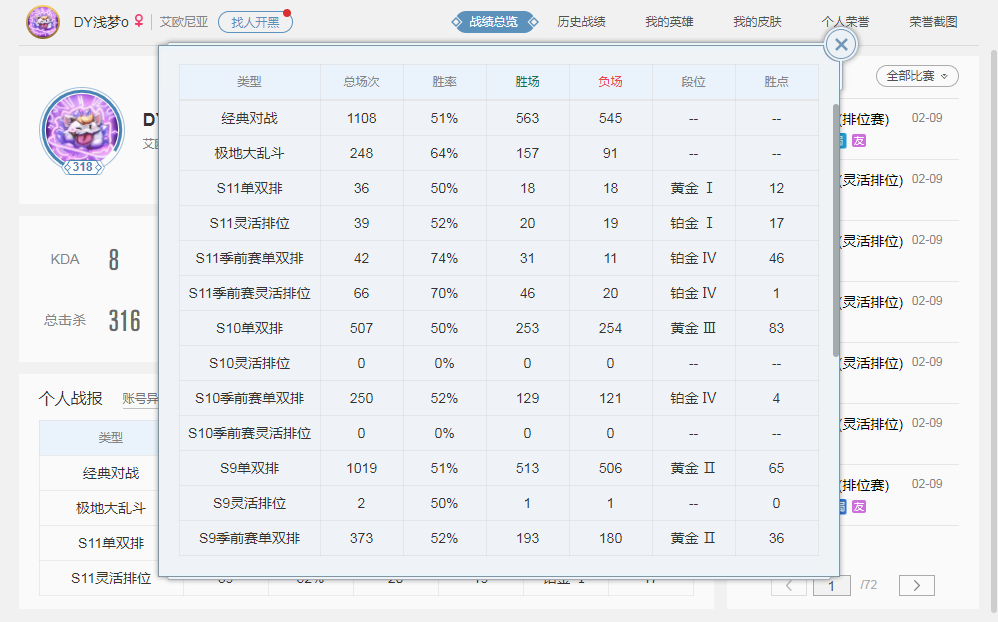
Task: Click the 胜率 column header
Action: point(444,81)
